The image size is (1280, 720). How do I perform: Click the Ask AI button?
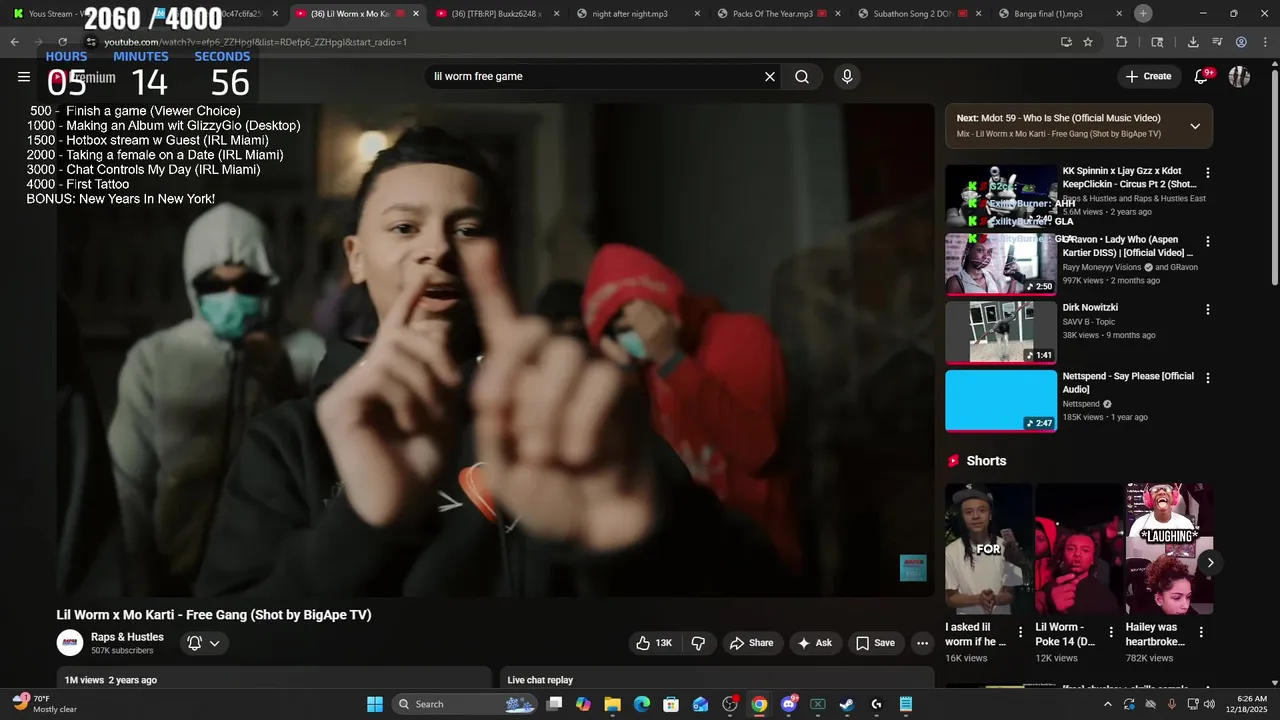(814, 643)
